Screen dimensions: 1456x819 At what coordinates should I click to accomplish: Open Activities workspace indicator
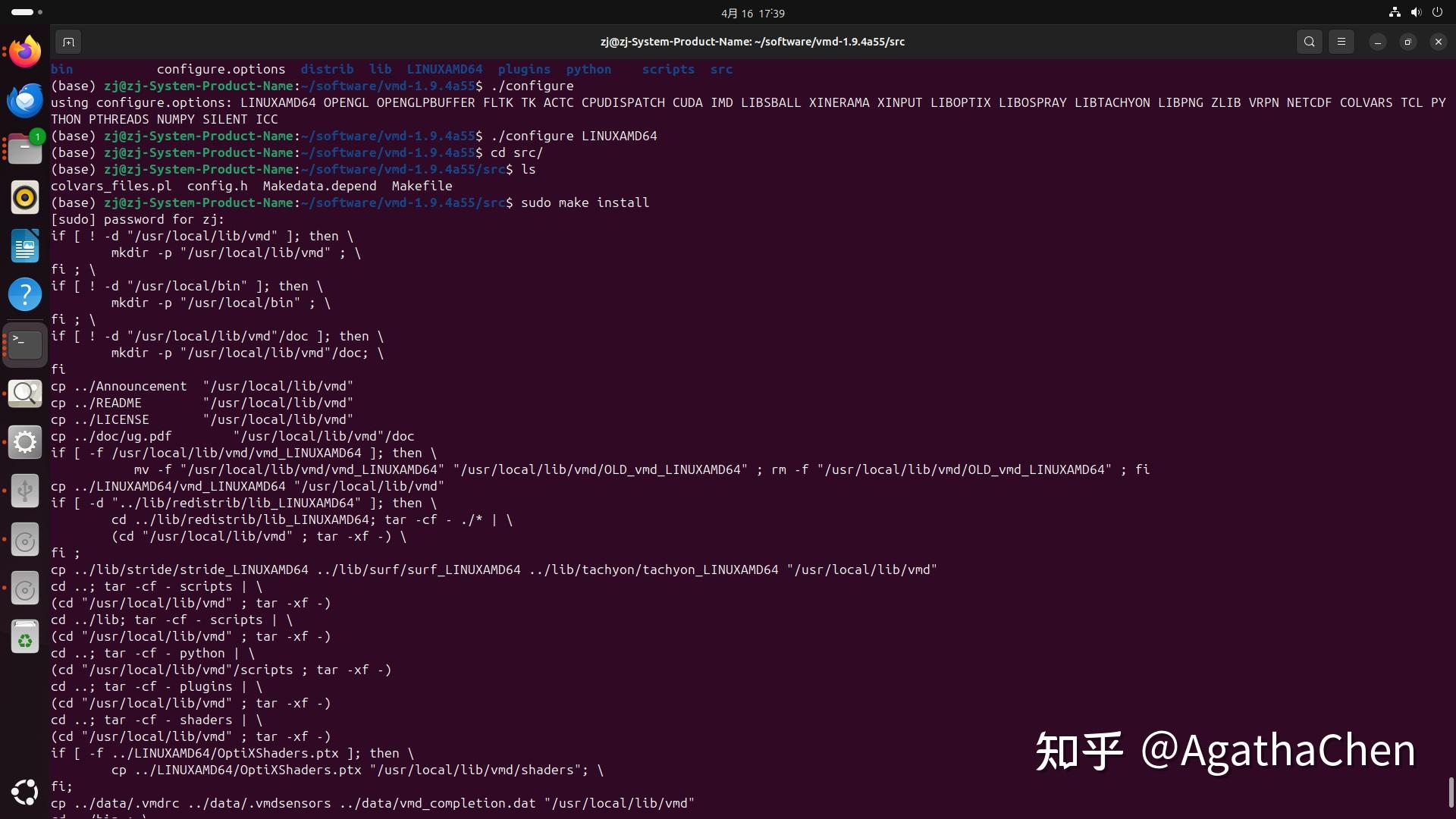point(27,12)
